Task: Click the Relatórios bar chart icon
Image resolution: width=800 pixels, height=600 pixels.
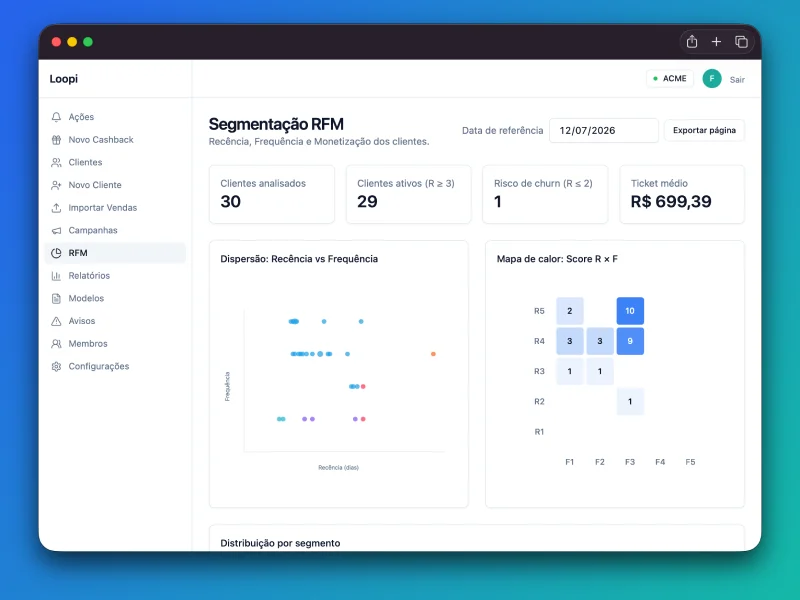Action: coord(56,276)
